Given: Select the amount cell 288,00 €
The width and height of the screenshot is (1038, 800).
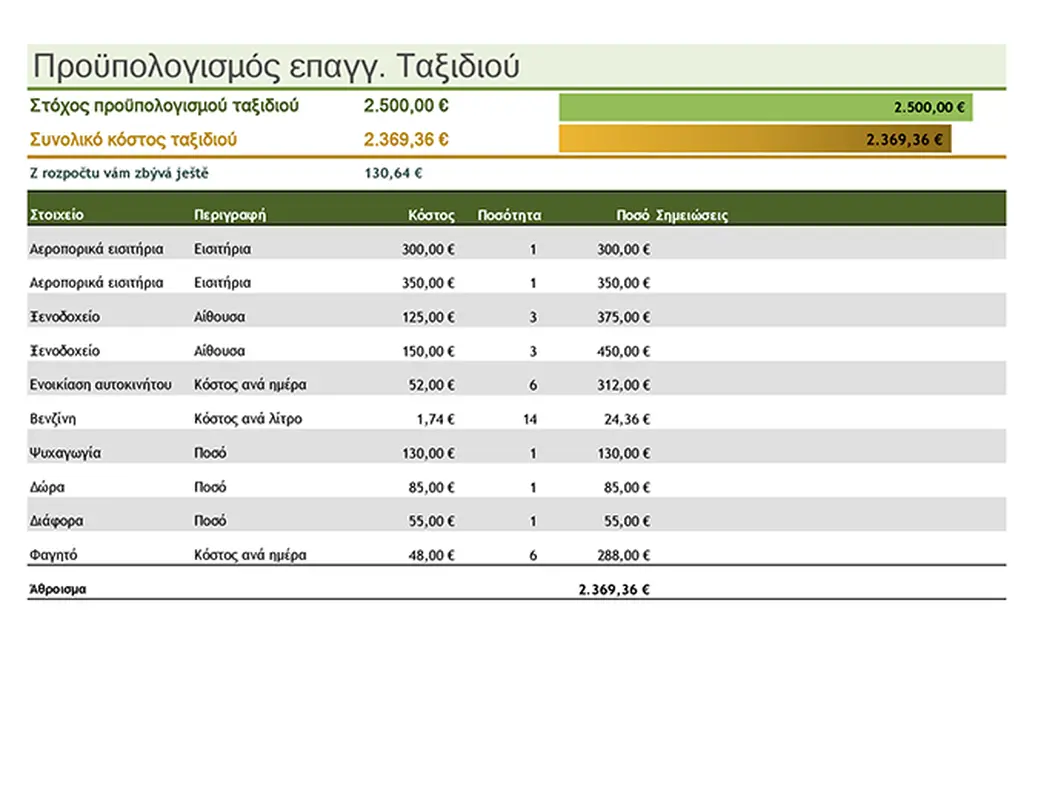Looking at the screenshot, I should [x=624, y=556].
